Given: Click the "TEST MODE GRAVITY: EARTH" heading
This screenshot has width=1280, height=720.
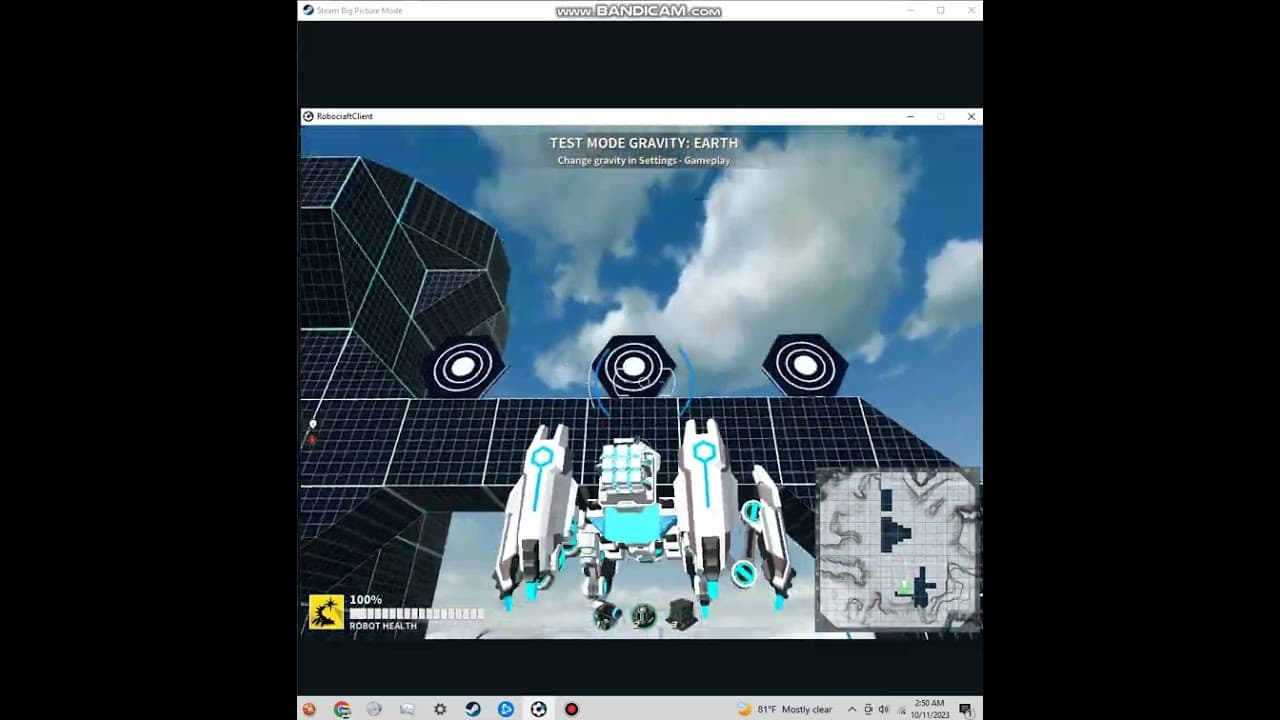Looking at the screenshot, I should pyautogui.click(x=644, y=143).
